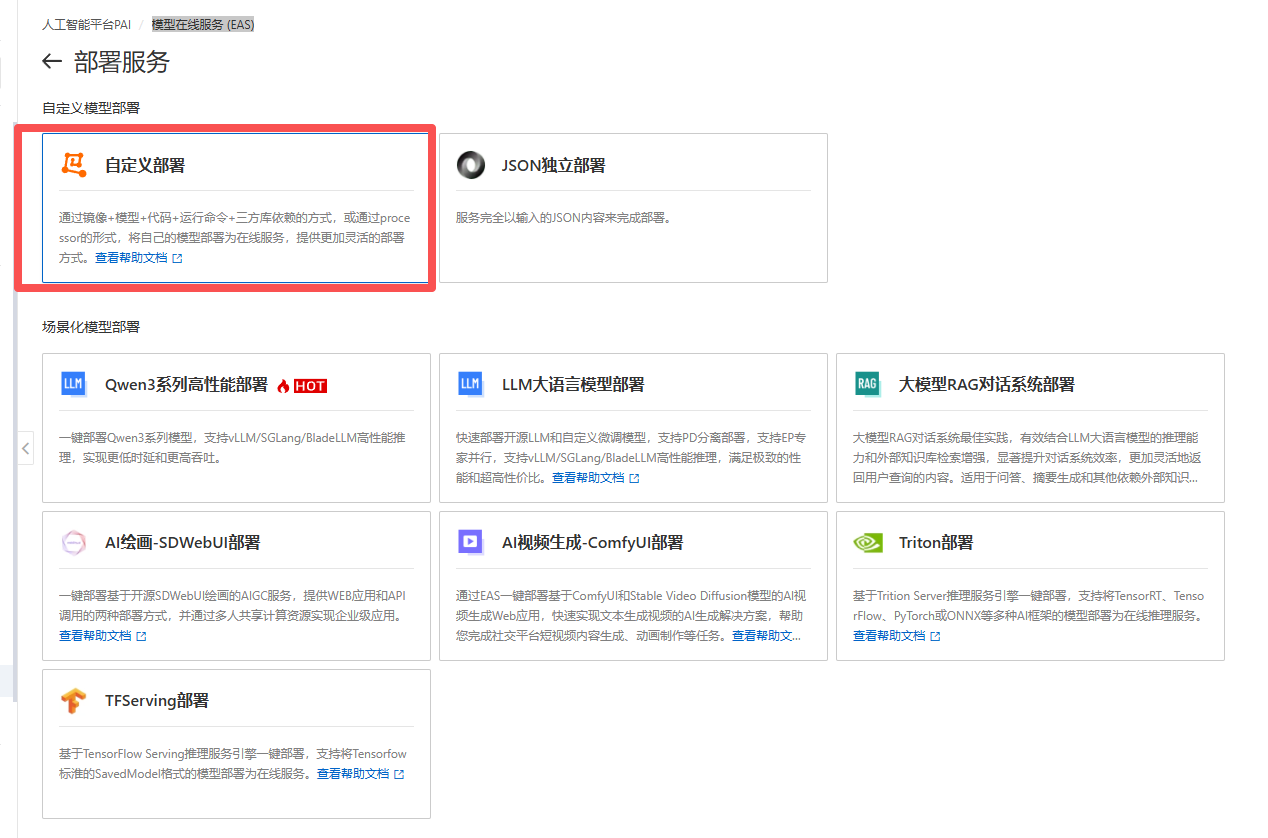Click the JSON独立部署 black circular icon
The height and width of the screenshot is (838, 1268).
coord(471,165)
